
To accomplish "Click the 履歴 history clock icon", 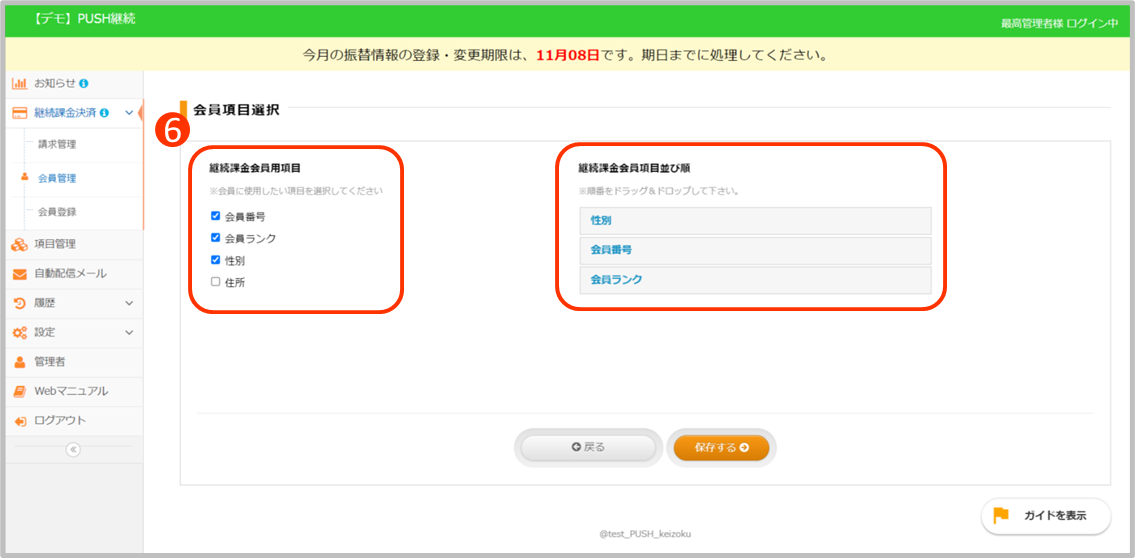I will coord(19,303).
